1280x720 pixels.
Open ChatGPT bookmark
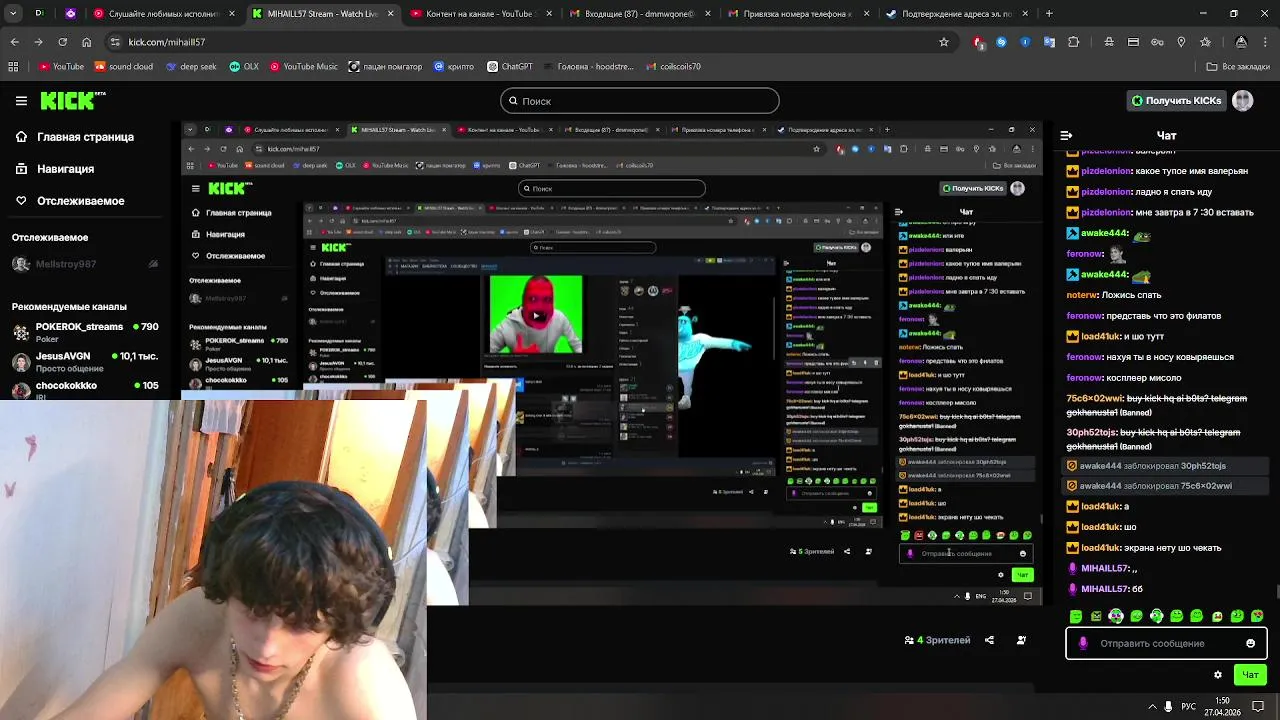(x=509, y=67)
